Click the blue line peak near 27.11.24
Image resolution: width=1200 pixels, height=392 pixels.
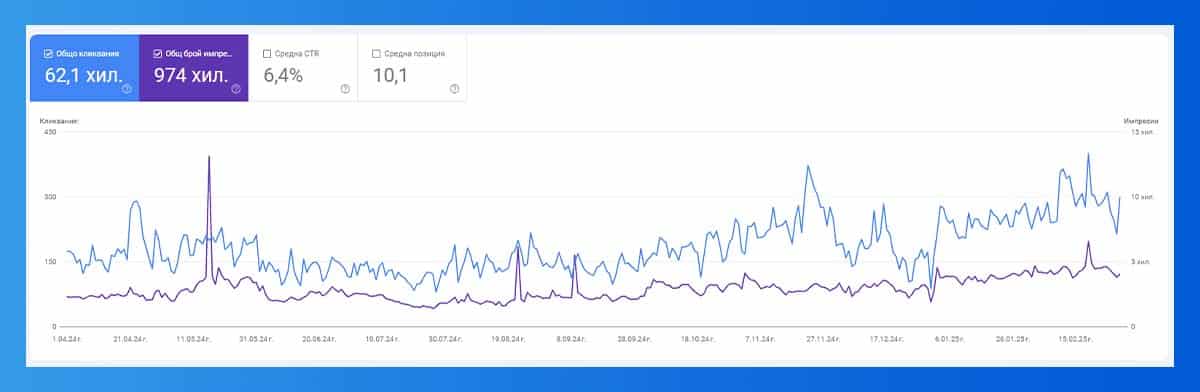click(x=807, y=167)
